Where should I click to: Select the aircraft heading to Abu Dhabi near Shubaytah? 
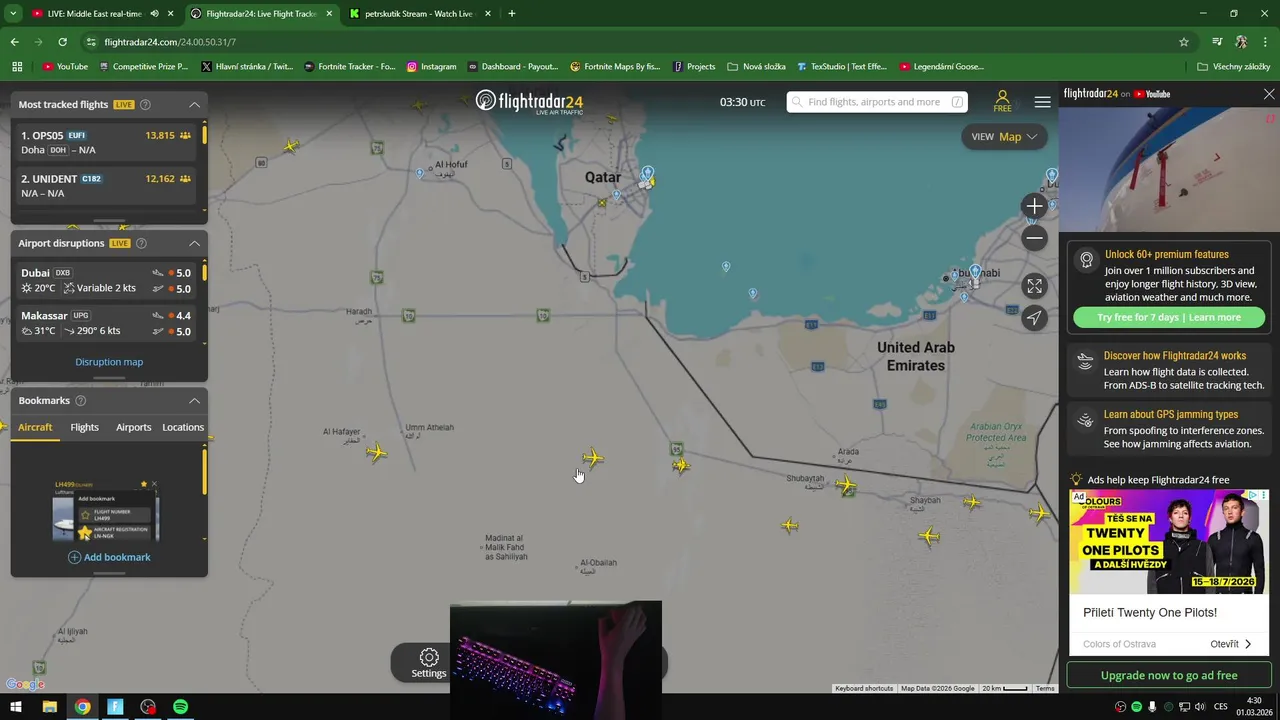(846, 485)
